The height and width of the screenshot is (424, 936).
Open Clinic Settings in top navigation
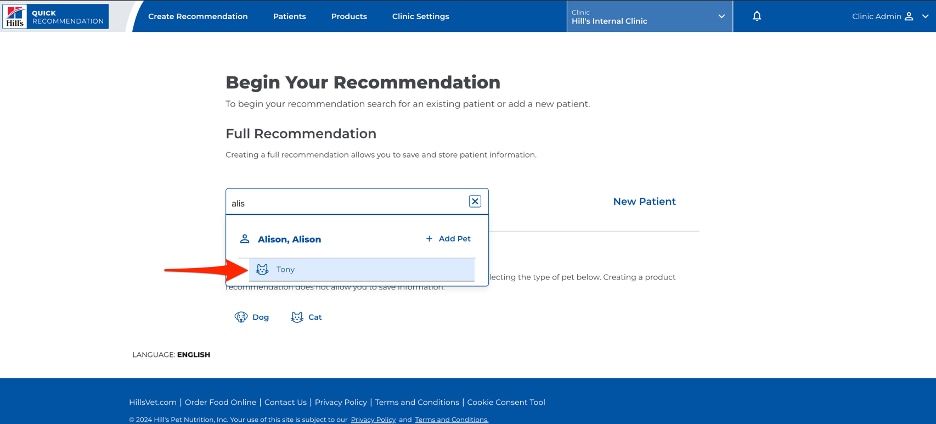420,16
